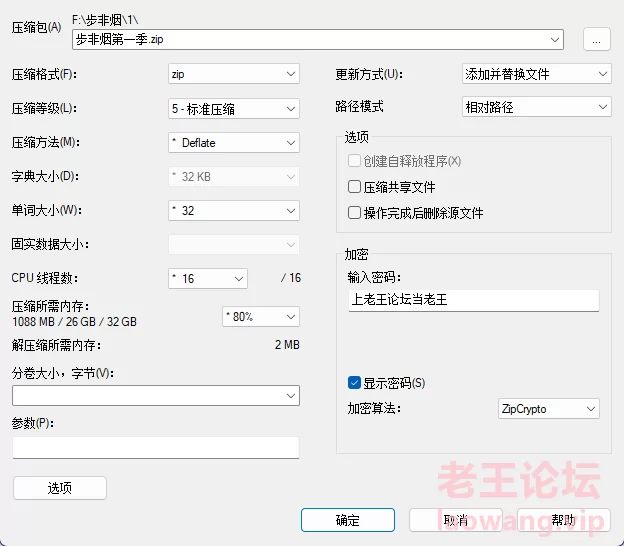Click the memory text 1088 MB / 26 GB / 32 GB
624x546 pixels.
(x=74, y=322)
